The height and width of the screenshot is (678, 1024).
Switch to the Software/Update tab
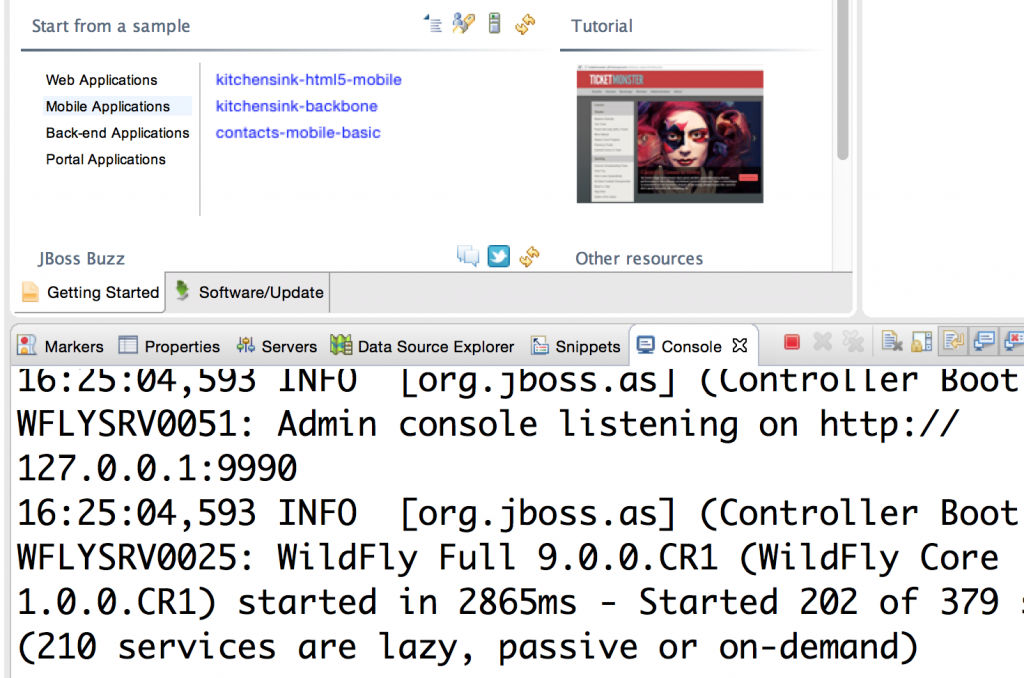tap(249, 292)
